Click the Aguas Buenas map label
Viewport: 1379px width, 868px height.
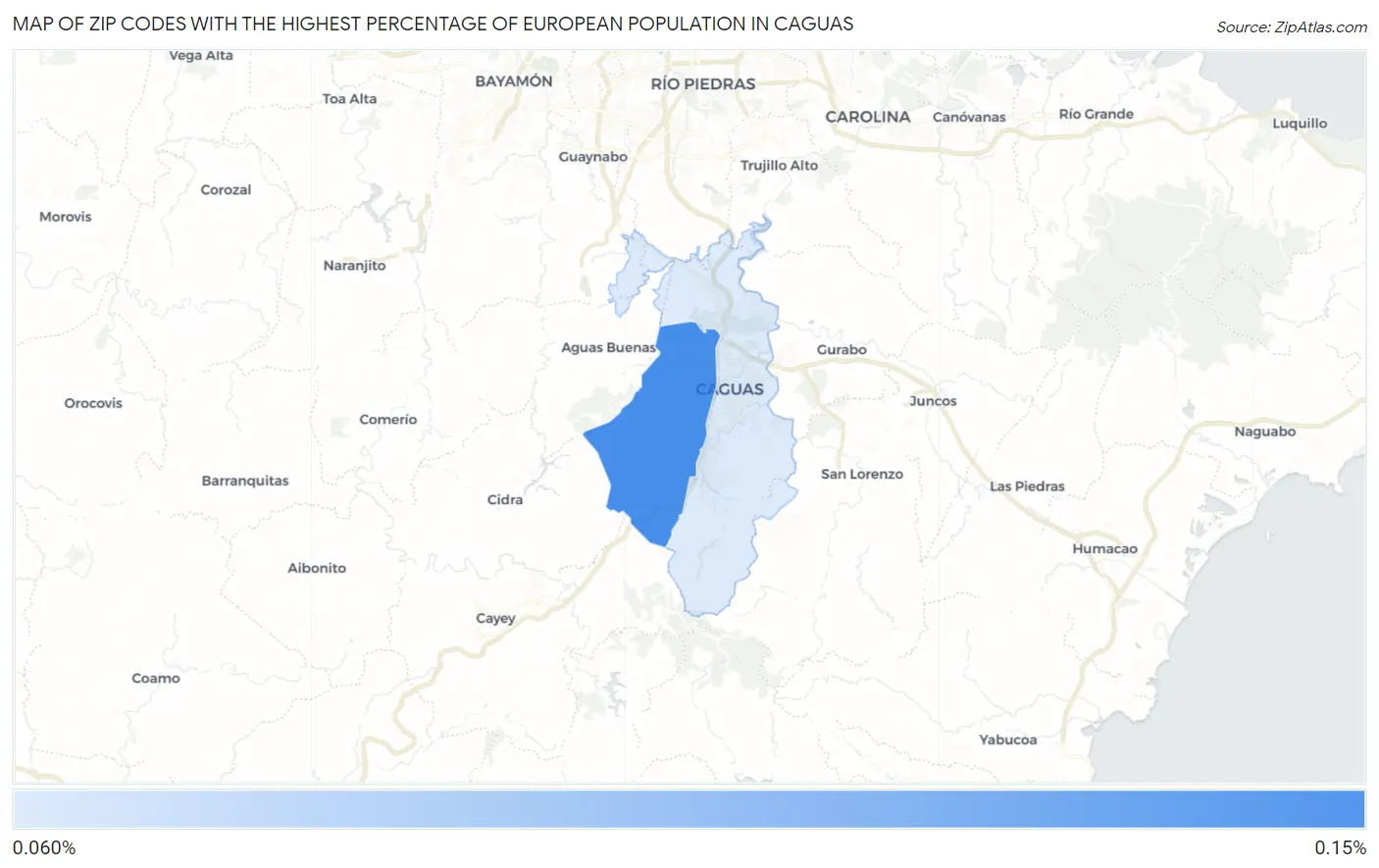click(608, 347)
